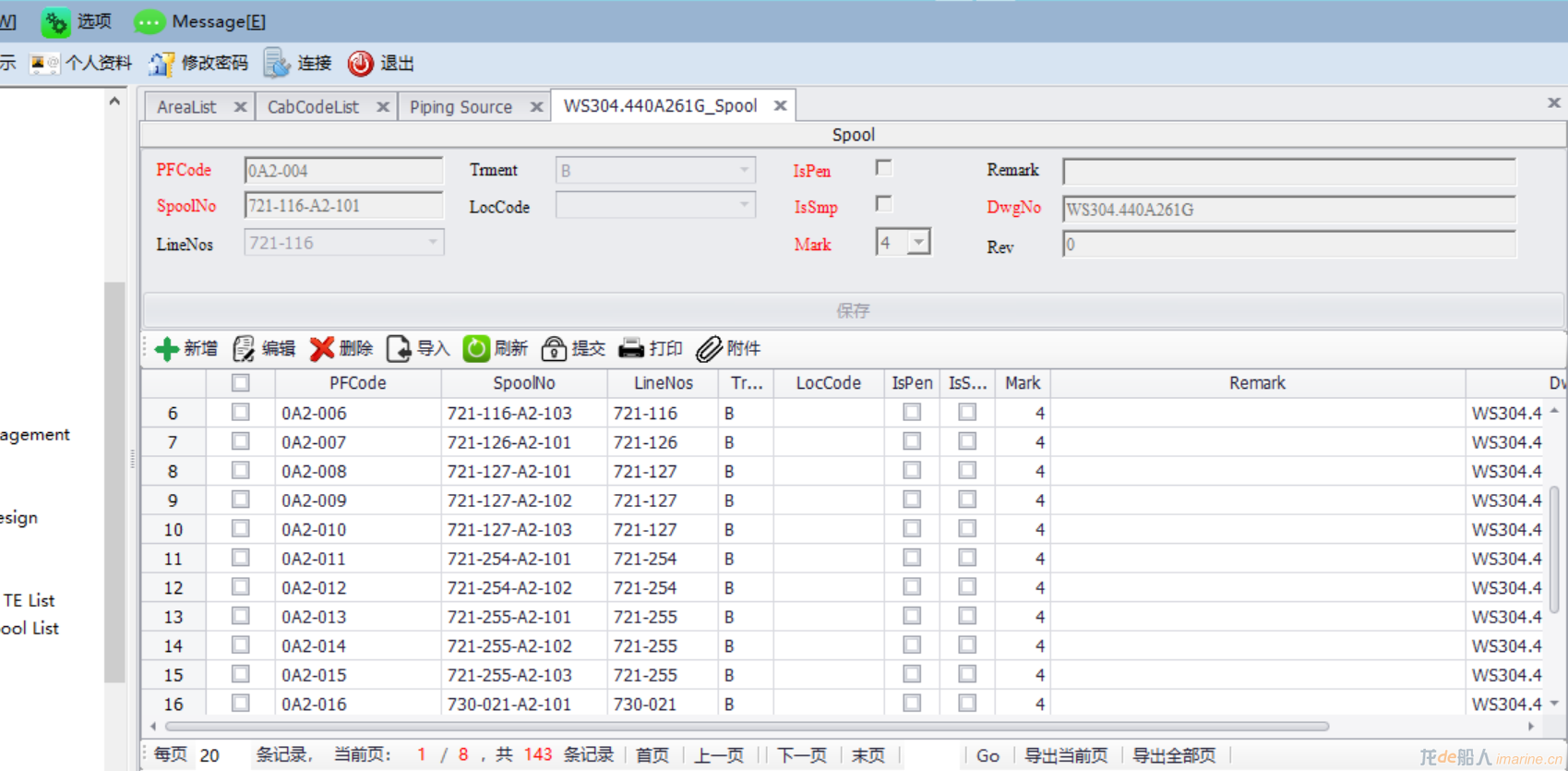Click the 保存 save button
The width and height of the screenshot is (1568, 771).
click(x=853, y=310)
